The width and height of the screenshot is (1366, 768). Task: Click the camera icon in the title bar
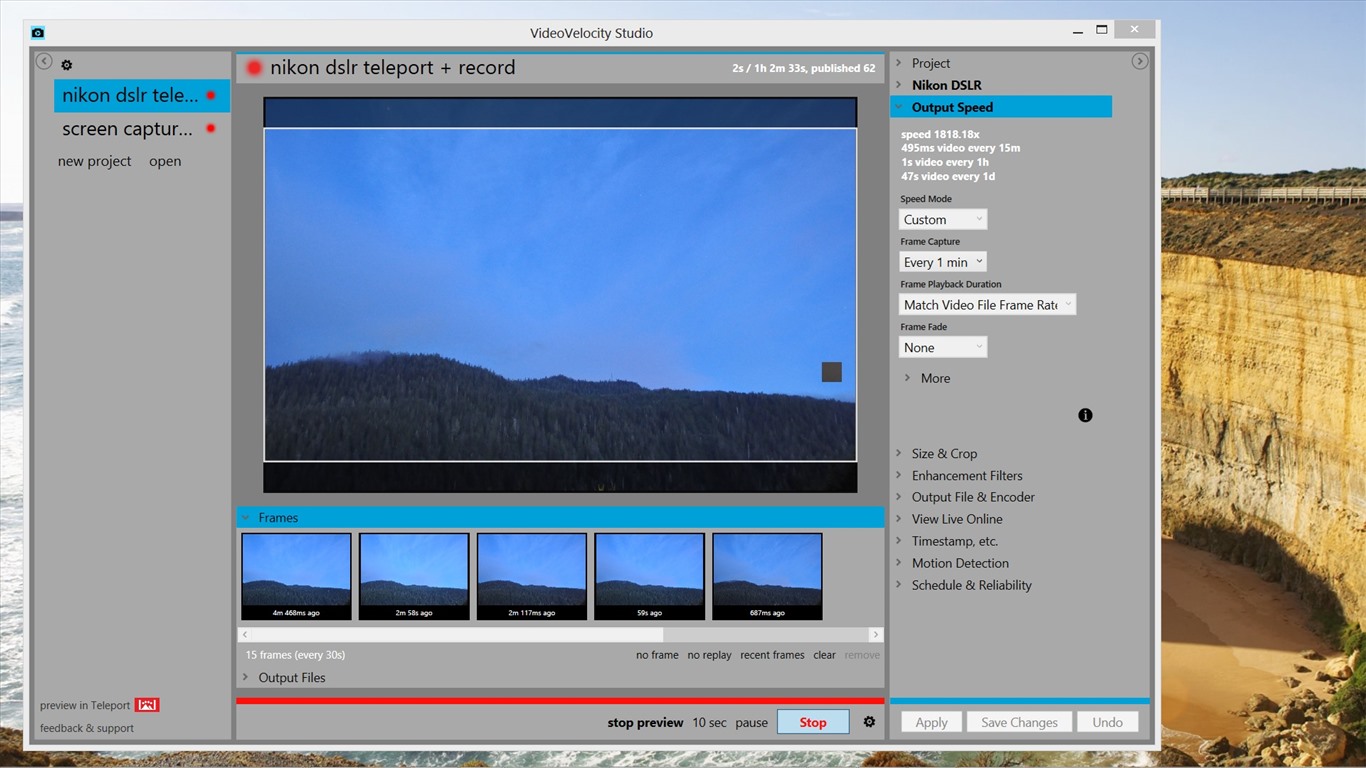click(37, 32)
